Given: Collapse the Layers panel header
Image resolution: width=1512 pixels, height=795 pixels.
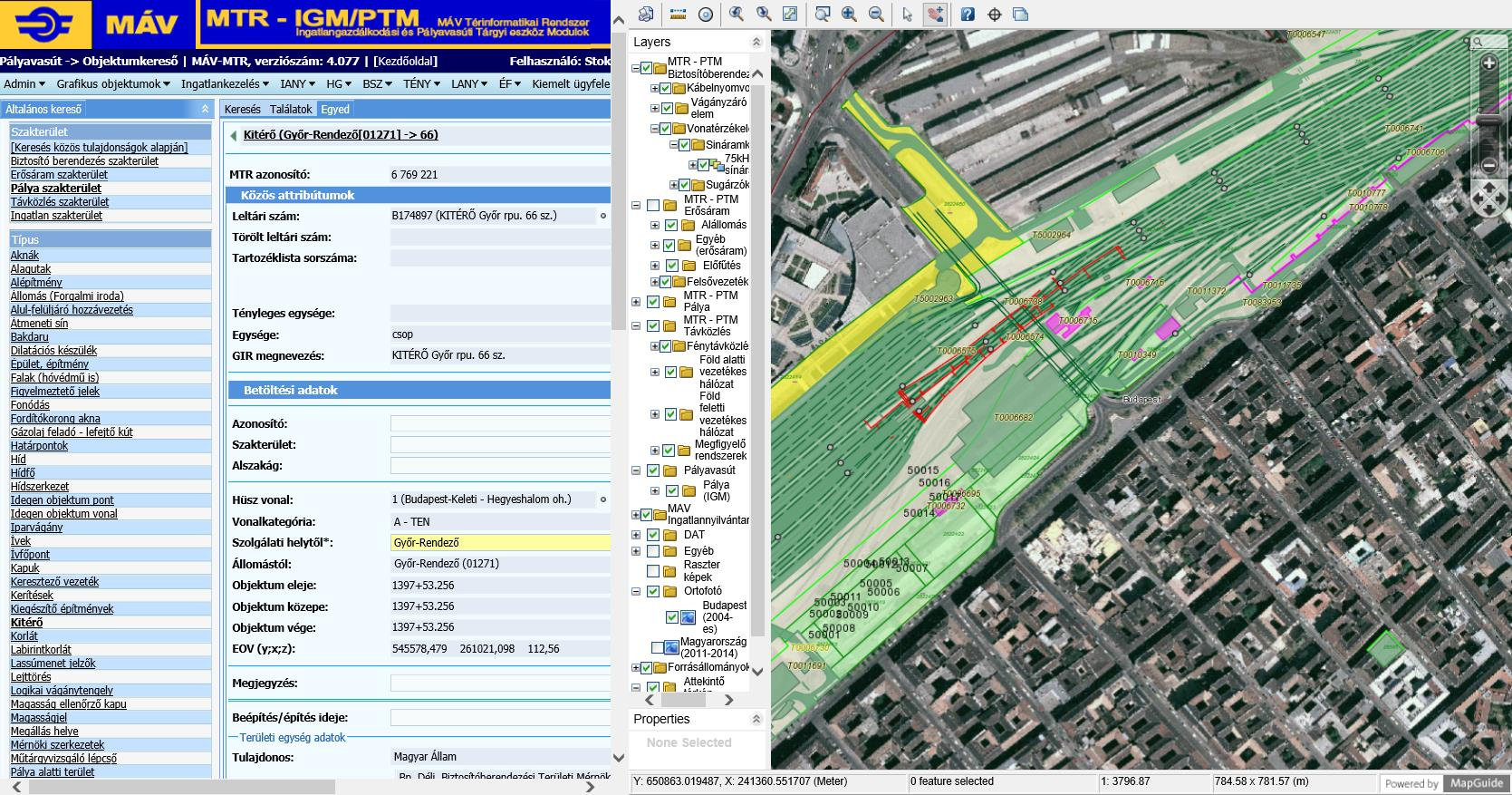Looking at the screenshot, I should pos(756,42).
